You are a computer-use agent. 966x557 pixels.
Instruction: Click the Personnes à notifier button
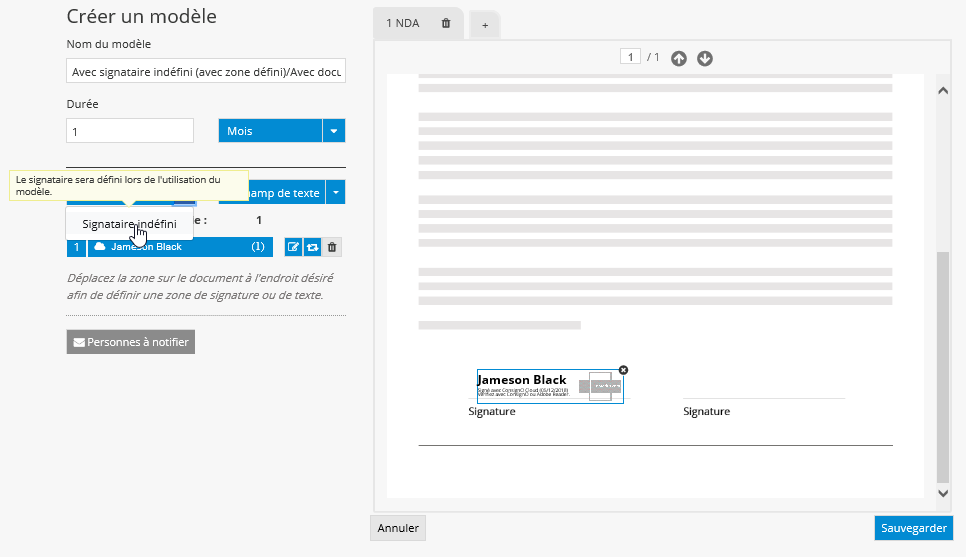pos(130,342)
